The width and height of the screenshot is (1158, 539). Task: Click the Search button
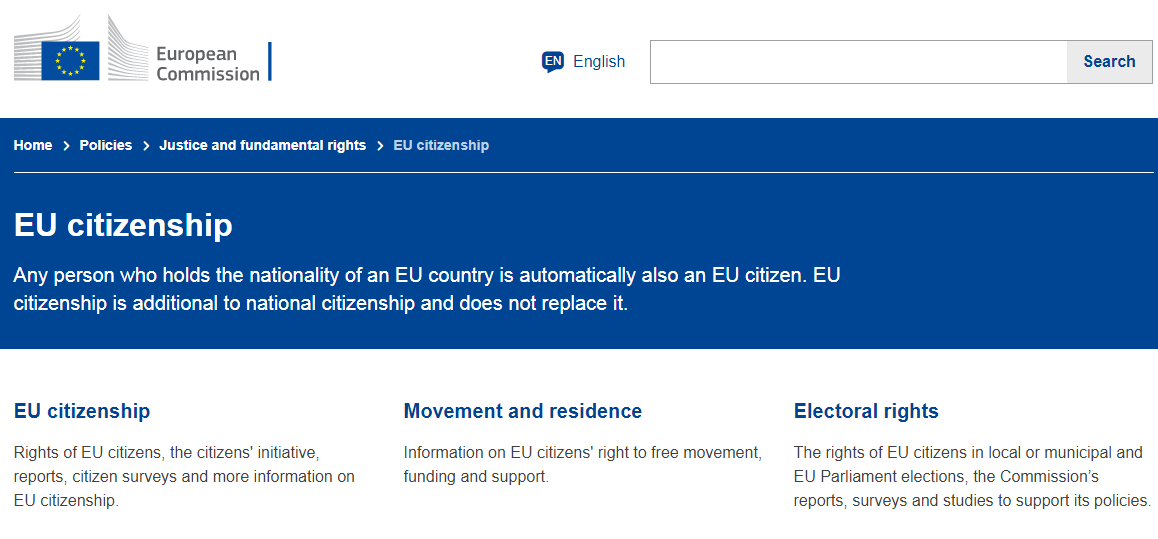coord(1109,62)
